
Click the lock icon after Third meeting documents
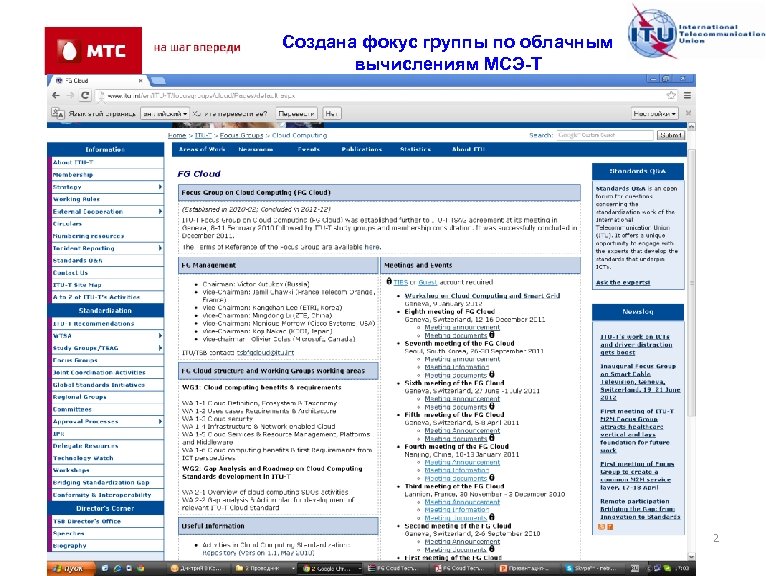[491, 517]
